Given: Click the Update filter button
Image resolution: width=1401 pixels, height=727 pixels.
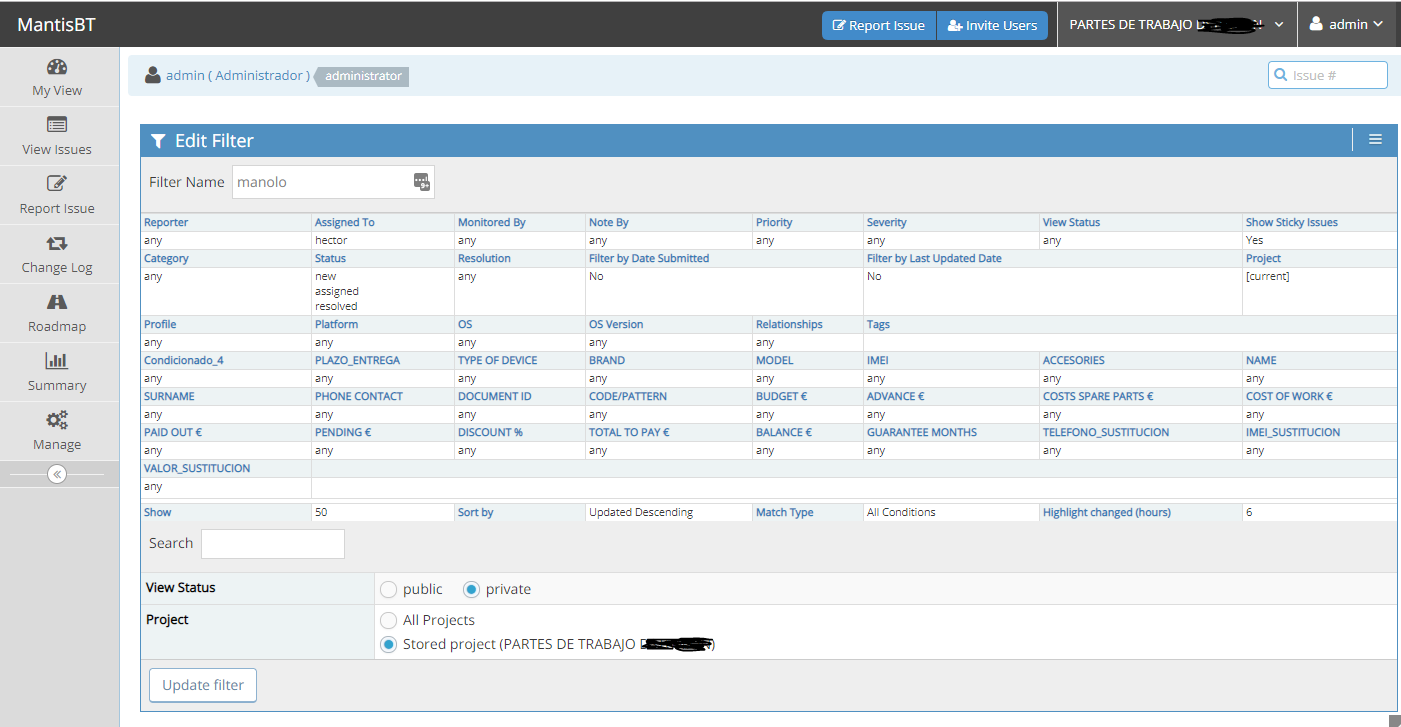Looking at the screenshot, I should pyautogui.click(x=203, y=685).
